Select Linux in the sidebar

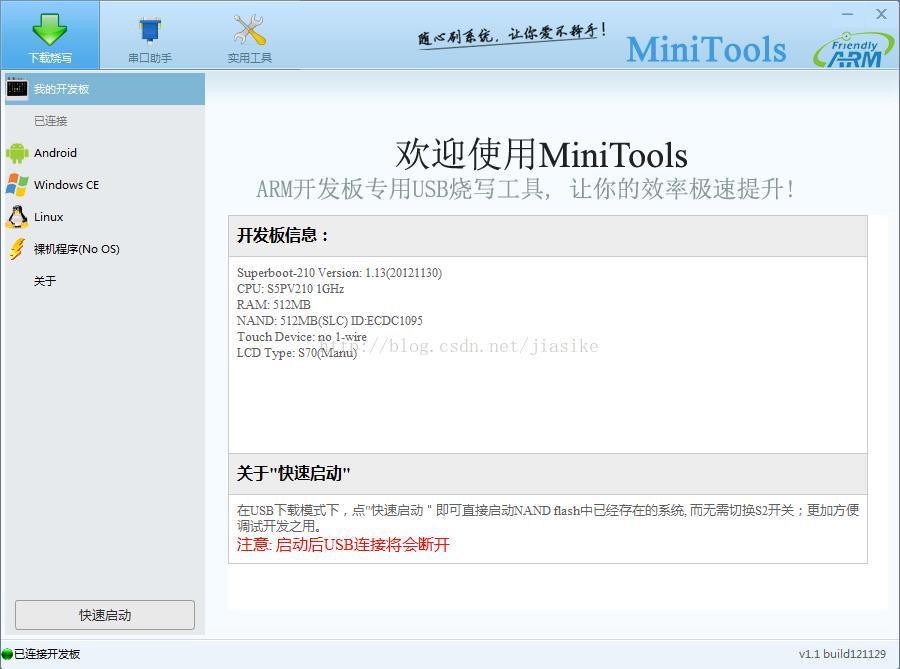click(x=105, y=217)
